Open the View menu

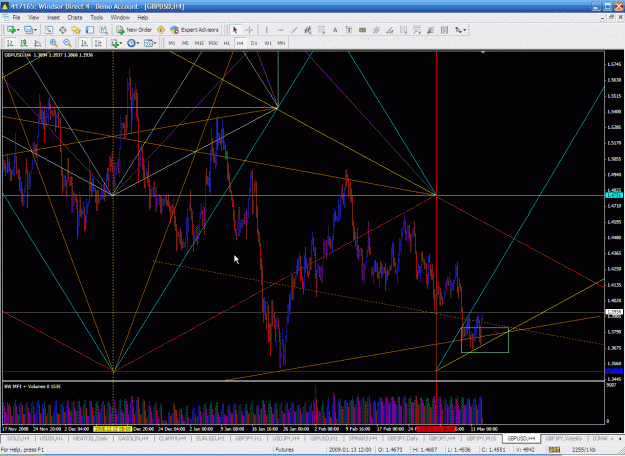click(33, 18)
